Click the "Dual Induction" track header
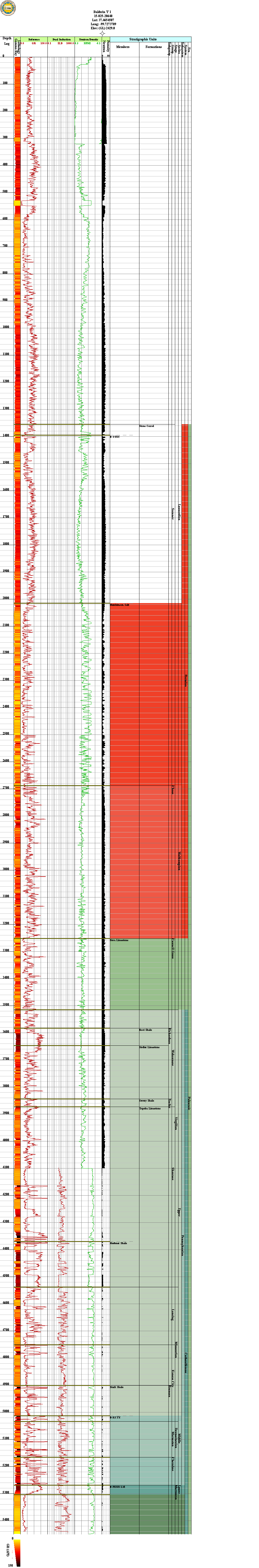 pos(61,39)
